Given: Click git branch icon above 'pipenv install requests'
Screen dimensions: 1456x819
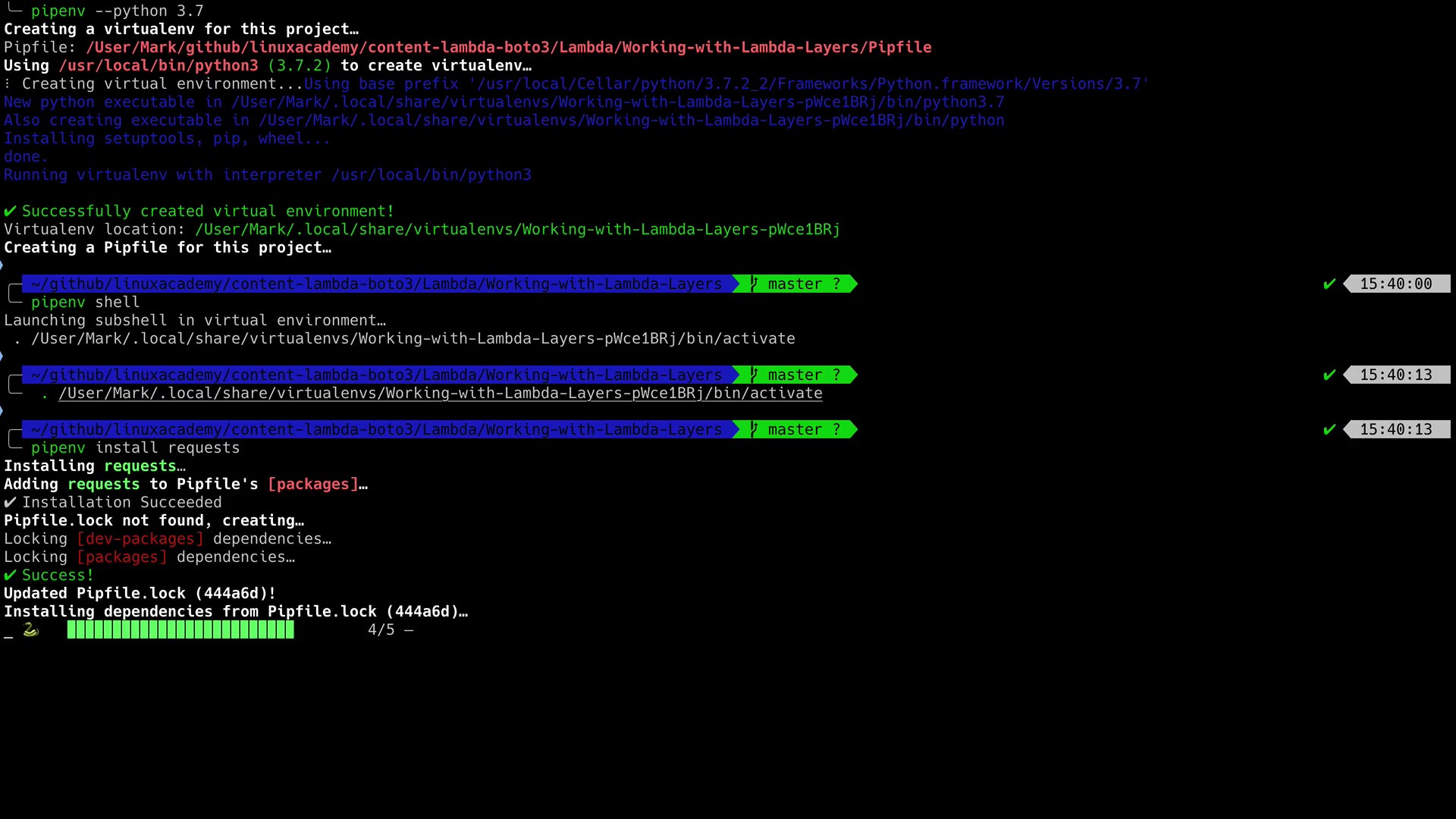Looking at the screenshot, I should 754,429.
